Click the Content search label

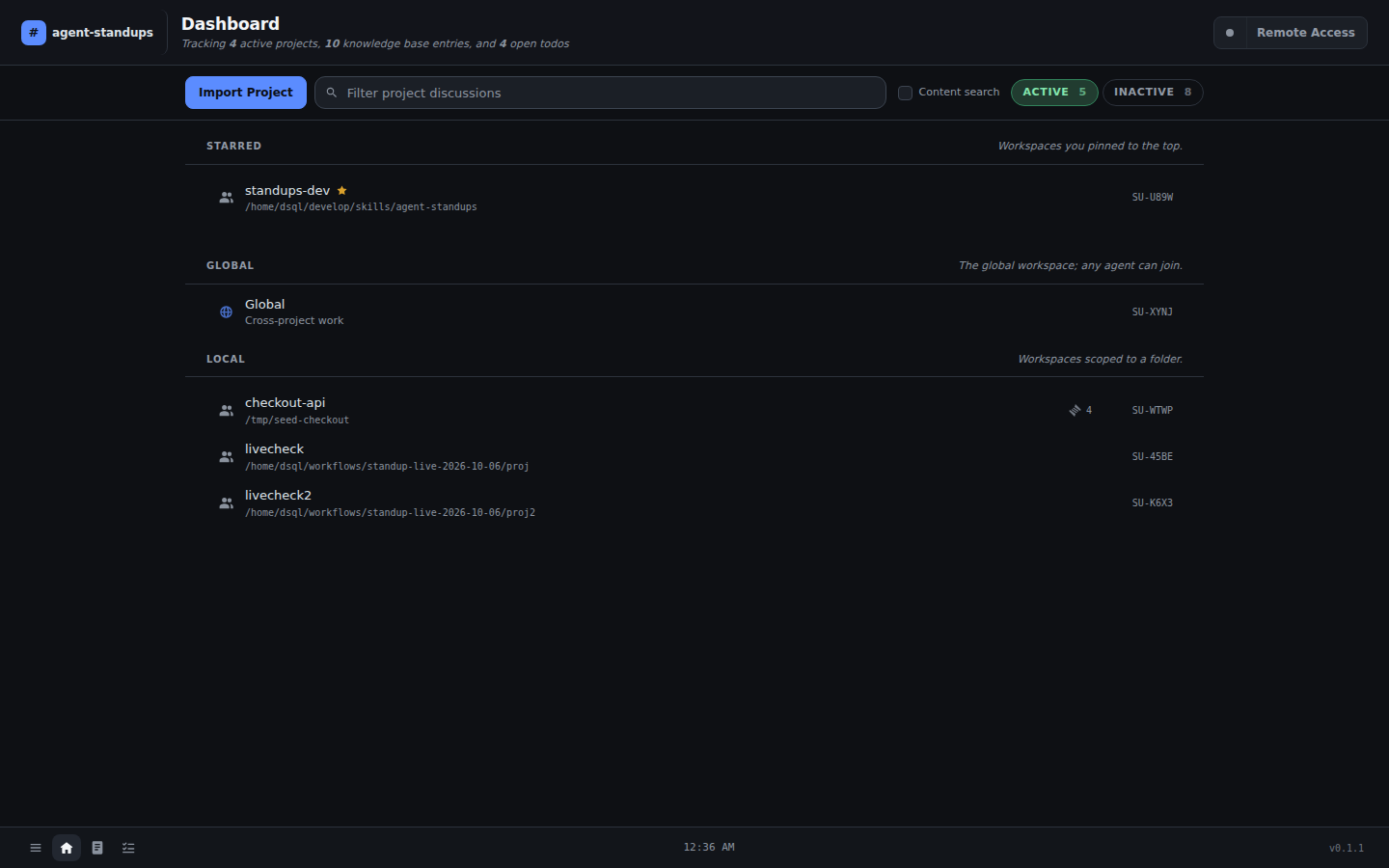tap(959, 93)
